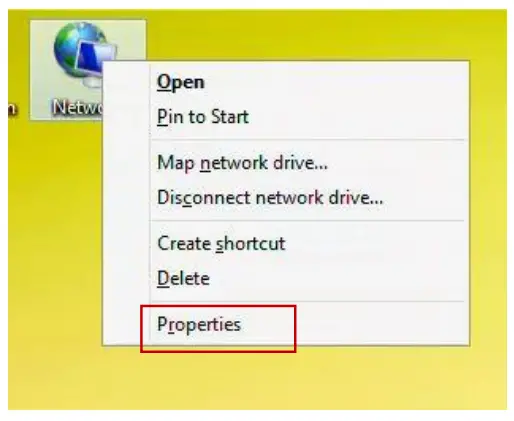Click the truncated "Netwo" icon label

[x=77, y=107]
